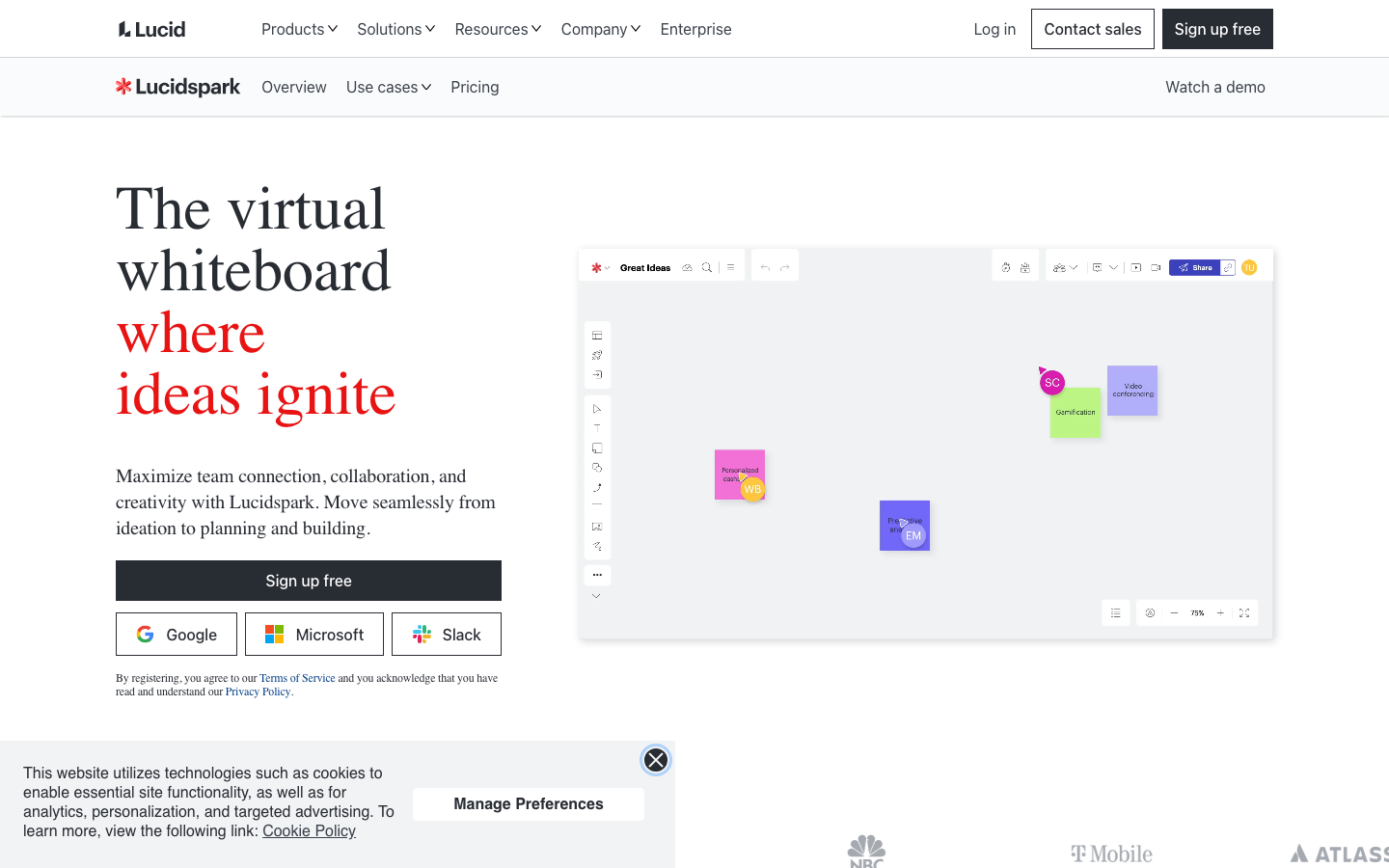Click the cloud save status icon
Image resolution: width=1389 pixels, height=868 pixels.
687,267
